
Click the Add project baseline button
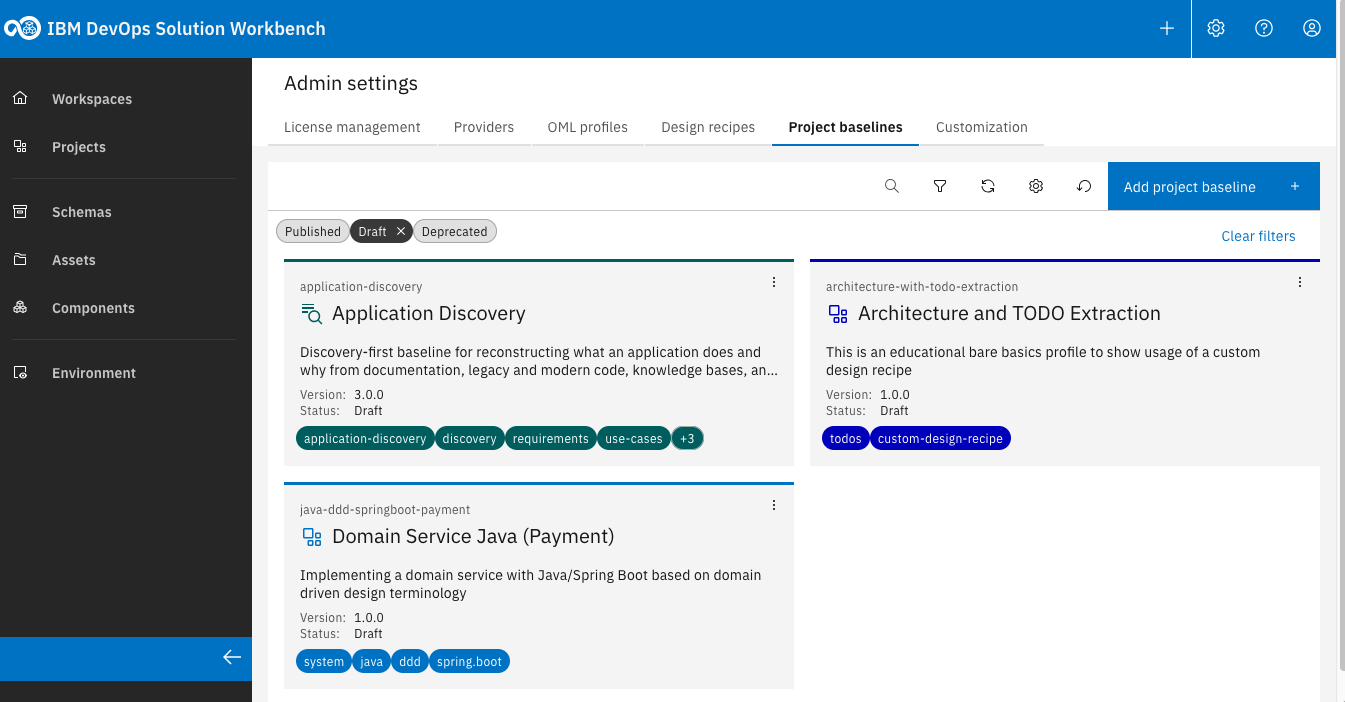(1214, 187)
